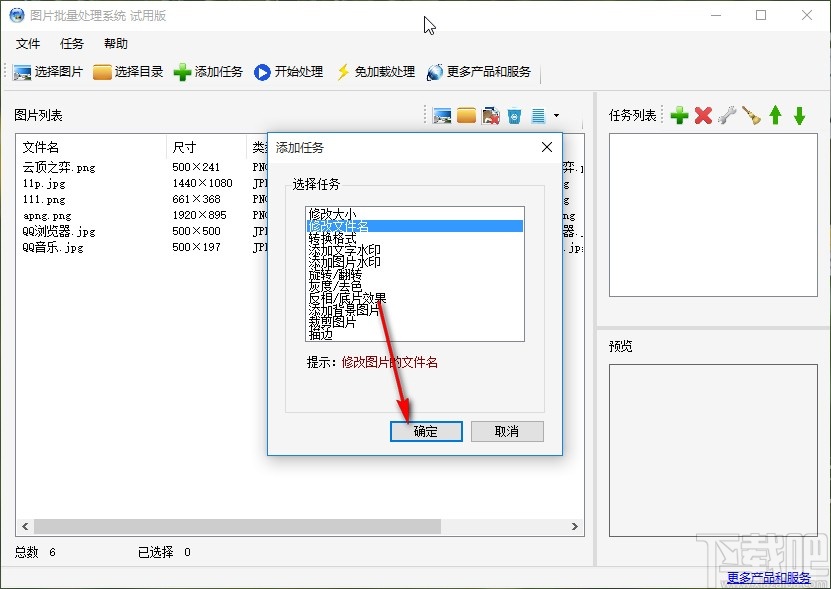Open the 任务 menu
Image resolution: width=831 pixels, height=589 pixels.
point(70,43)
